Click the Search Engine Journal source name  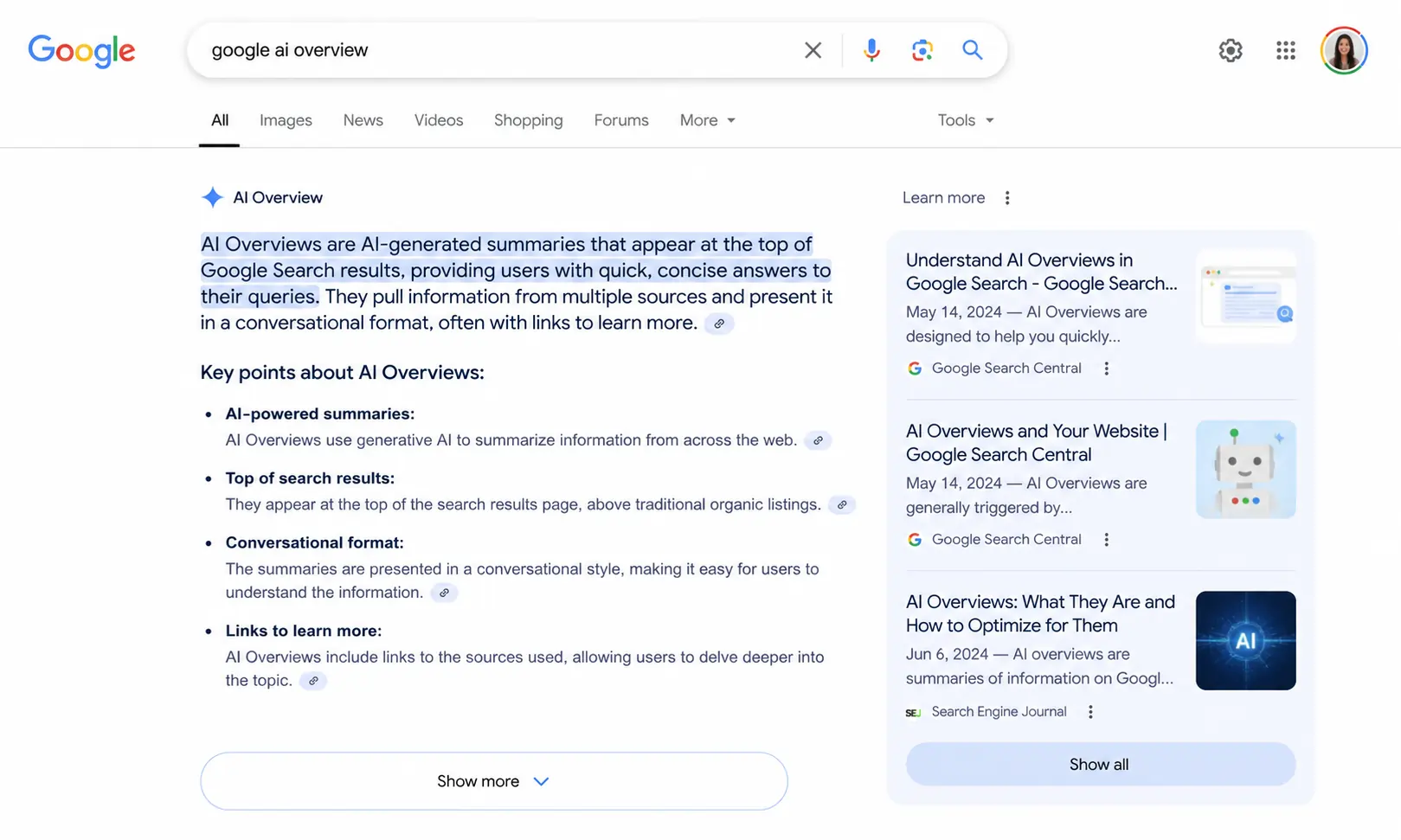click(999, 712)
